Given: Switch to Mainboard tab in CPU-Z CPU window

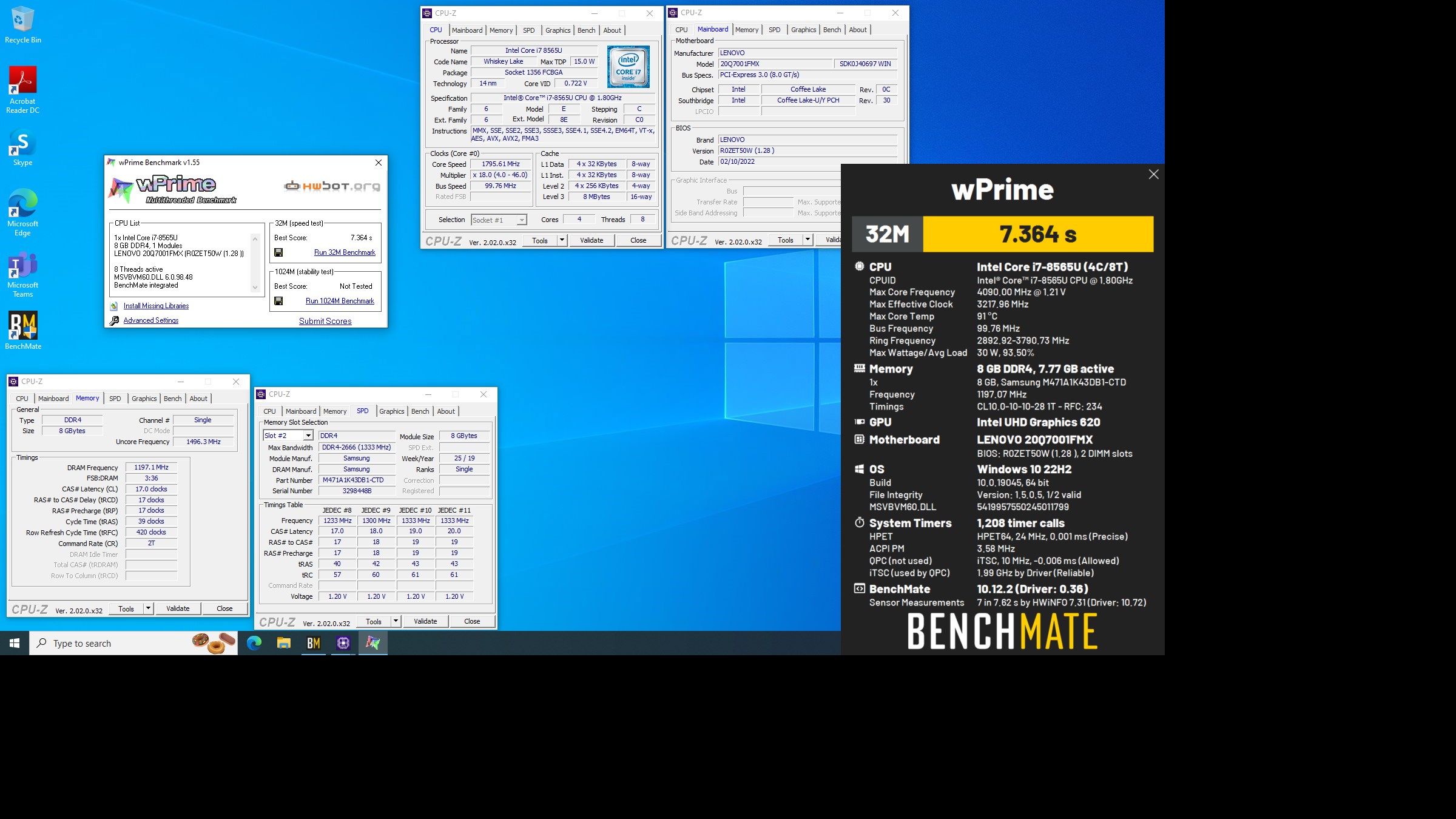Looking at the screenshot, I should click(x=467, y=30).
